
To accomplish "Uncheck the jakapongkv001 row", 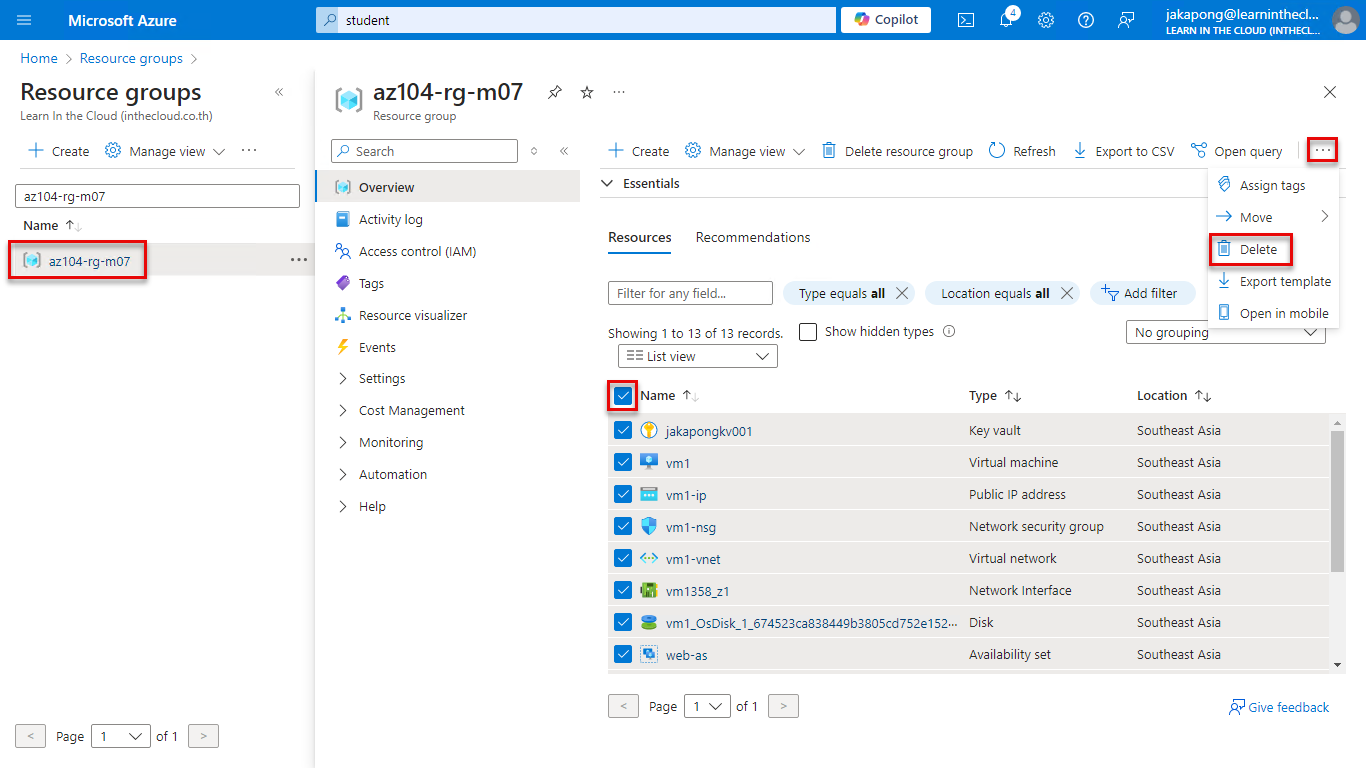I will coord(623,431).
